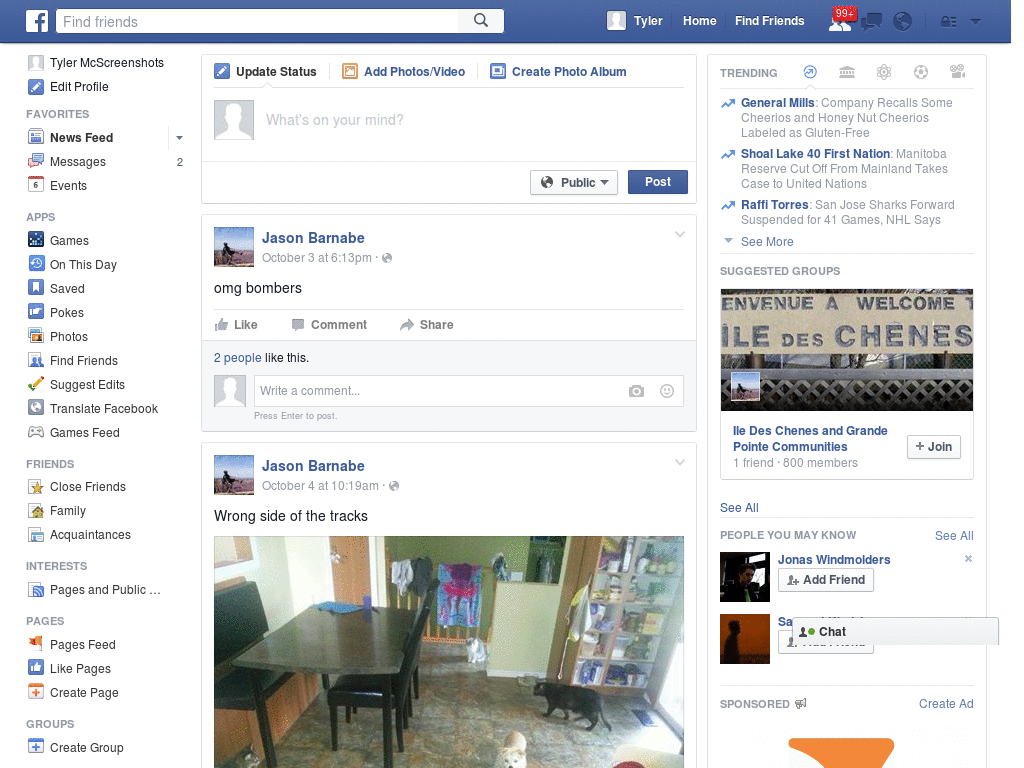Expand See More under trending topics
The height and width of the screenshot is (768, 1024).
click(766, 241)
